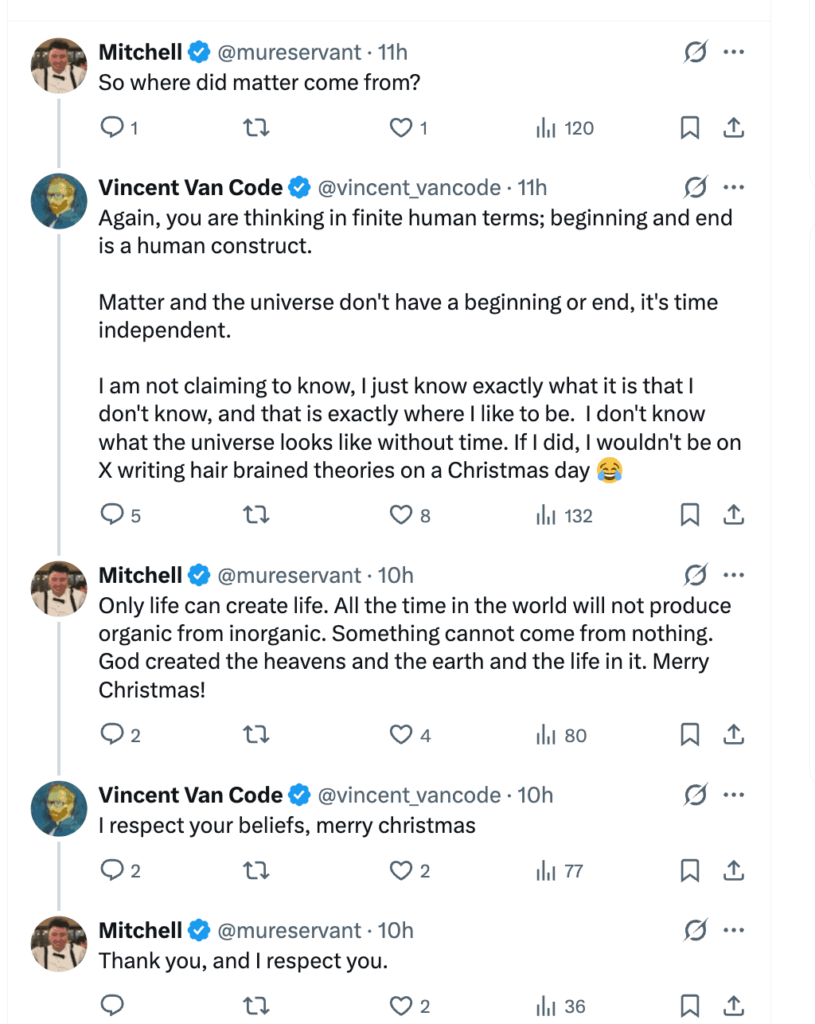
Task: Click Vincent Van Code's Van Gogh avatar
Action: pyautogui.click(x=59, y=201)
